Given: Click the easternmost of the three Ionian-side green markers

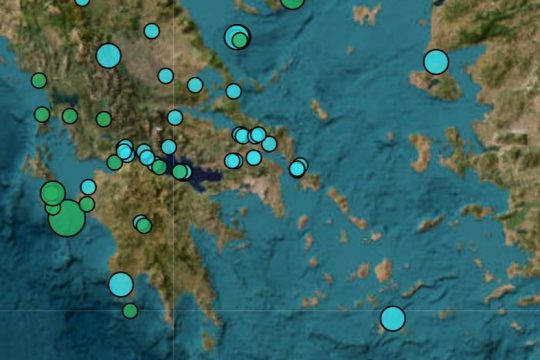Looking at the screenshot, I should tap(104, 119).
